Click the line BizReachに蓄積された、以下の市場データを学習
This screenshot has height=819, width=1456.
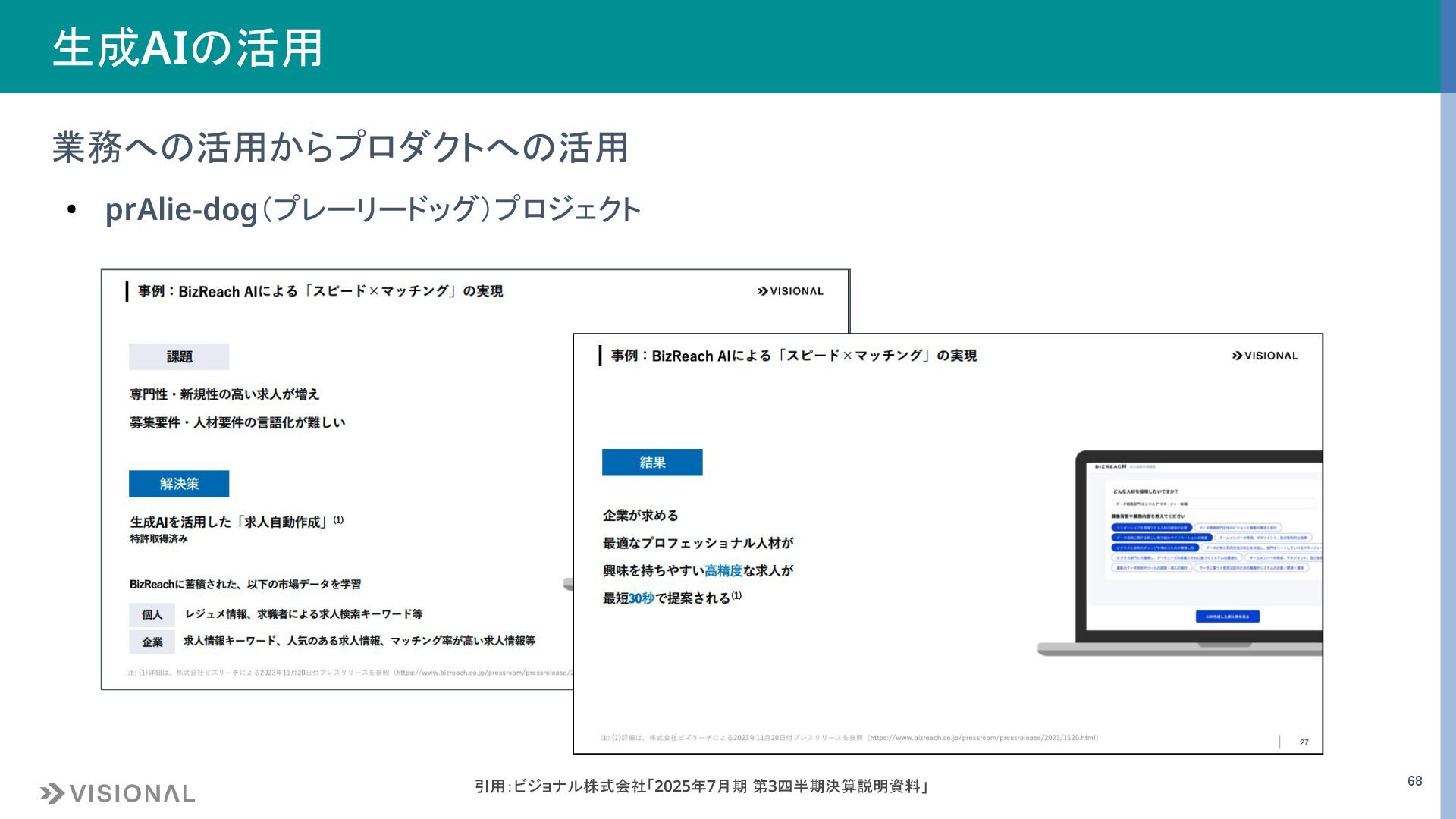tap(245, 584)
